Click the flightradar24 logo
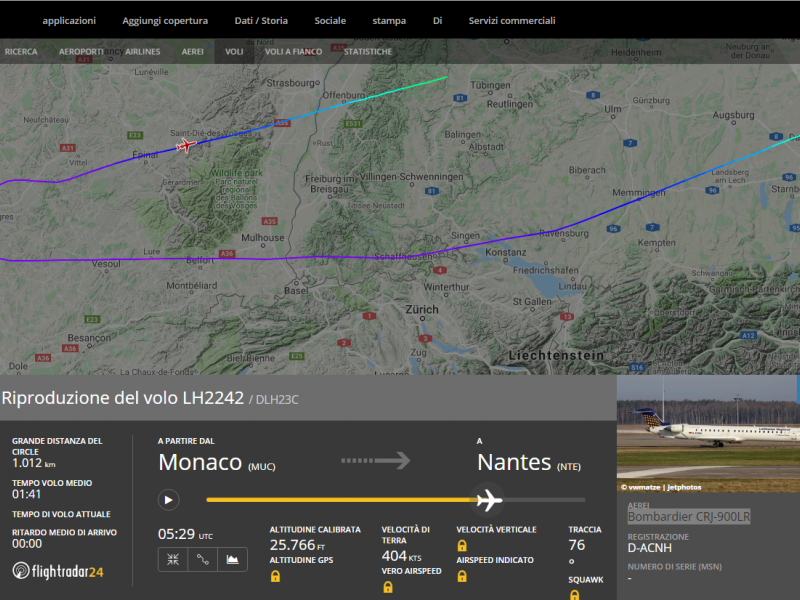Screen dimensions: 800x600 click(58, 571)
